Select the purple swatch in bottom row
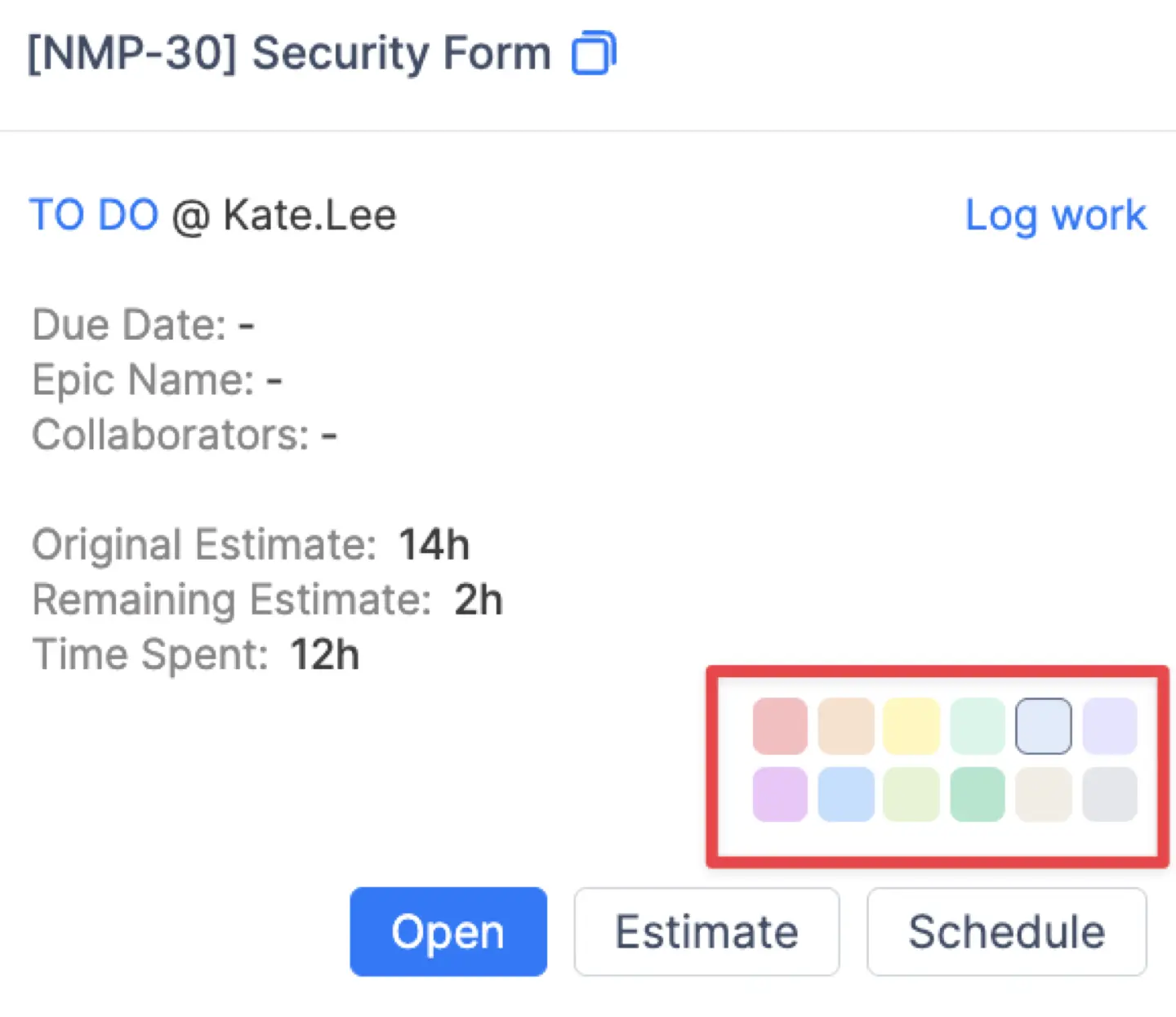Viewport: 1176px width, 1017px height. pyautogui.click(x=780, y=795)
